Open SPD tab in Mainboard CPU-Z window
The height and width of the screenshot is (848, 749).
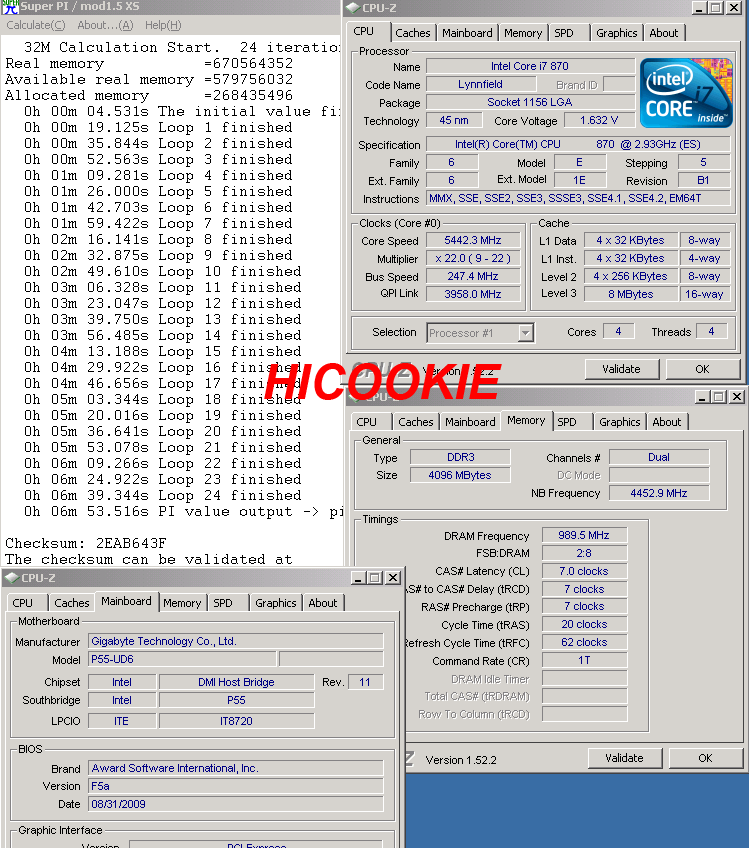click(x=223, y=603)
